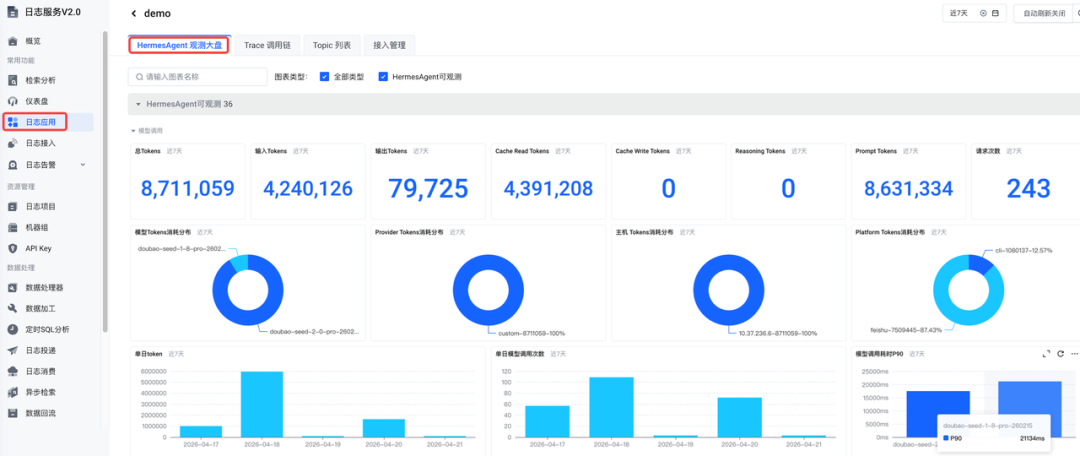The width and height of the screenshot is (1080, 456).
Task: Open the more options menu on P90 chart
Action: click(x=1074, y=354)
